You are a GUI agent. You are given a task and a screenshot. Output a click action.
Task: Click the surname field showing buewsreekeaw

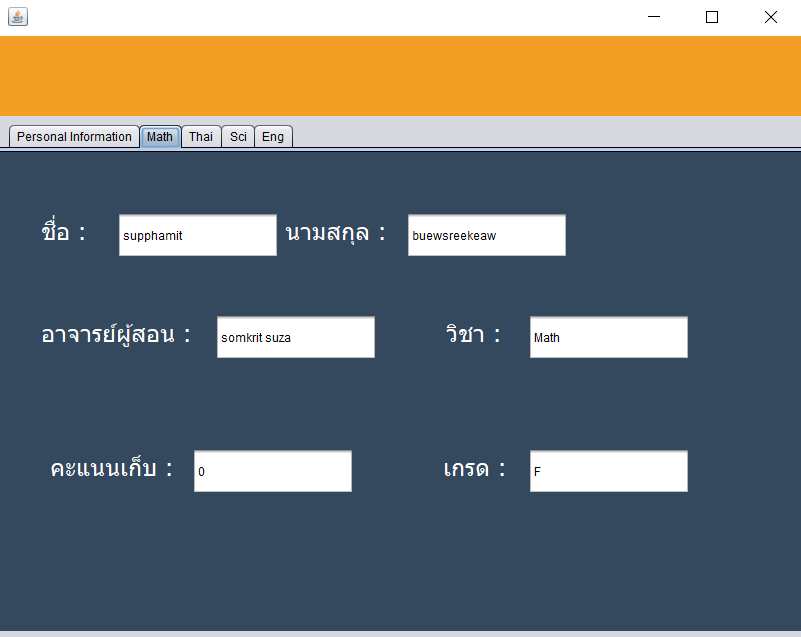click(x=486, y=235)
